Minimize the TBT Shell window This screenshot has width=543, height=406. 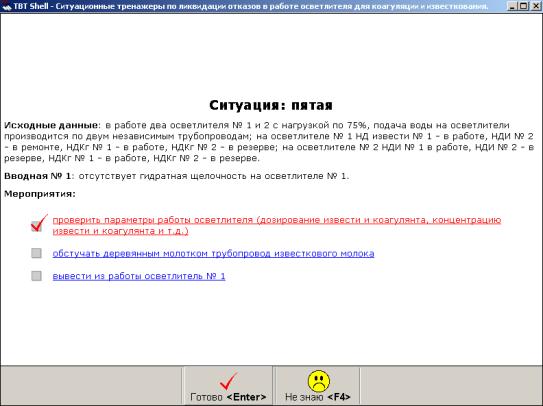[513, 6]
